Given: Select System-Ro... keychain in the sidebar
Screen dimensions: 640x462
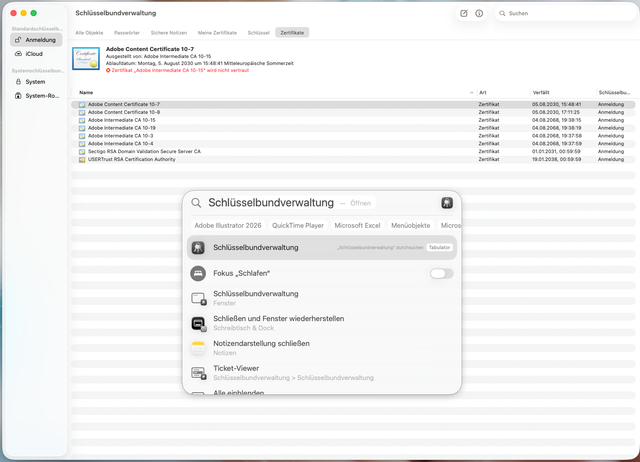Looking at the screenshot, I should click(36, 96).
